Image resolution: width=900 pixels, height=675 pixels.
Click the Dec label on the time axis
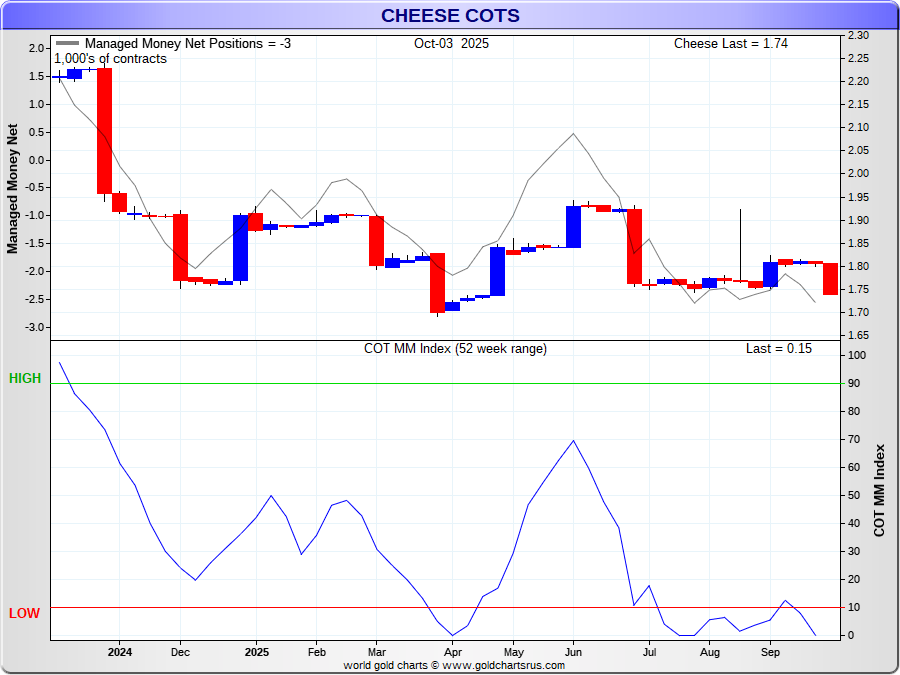tap(179, 652)
